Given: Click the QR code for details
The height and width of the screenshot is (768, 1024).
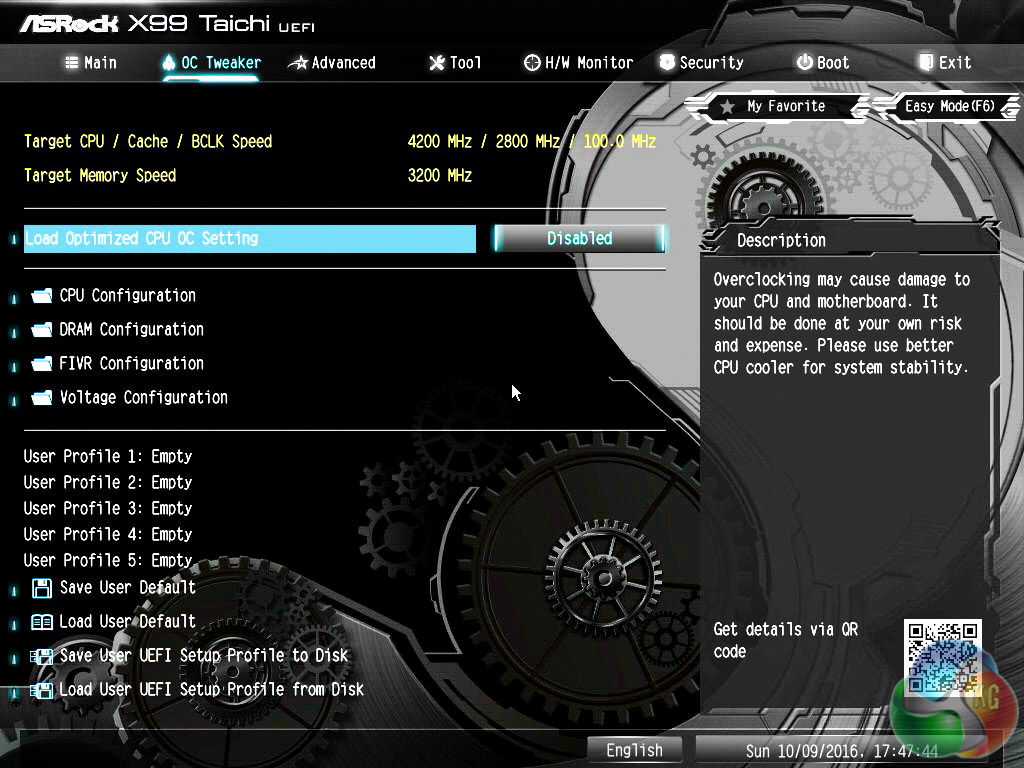Looking at the screenshot, I should 943,657.
